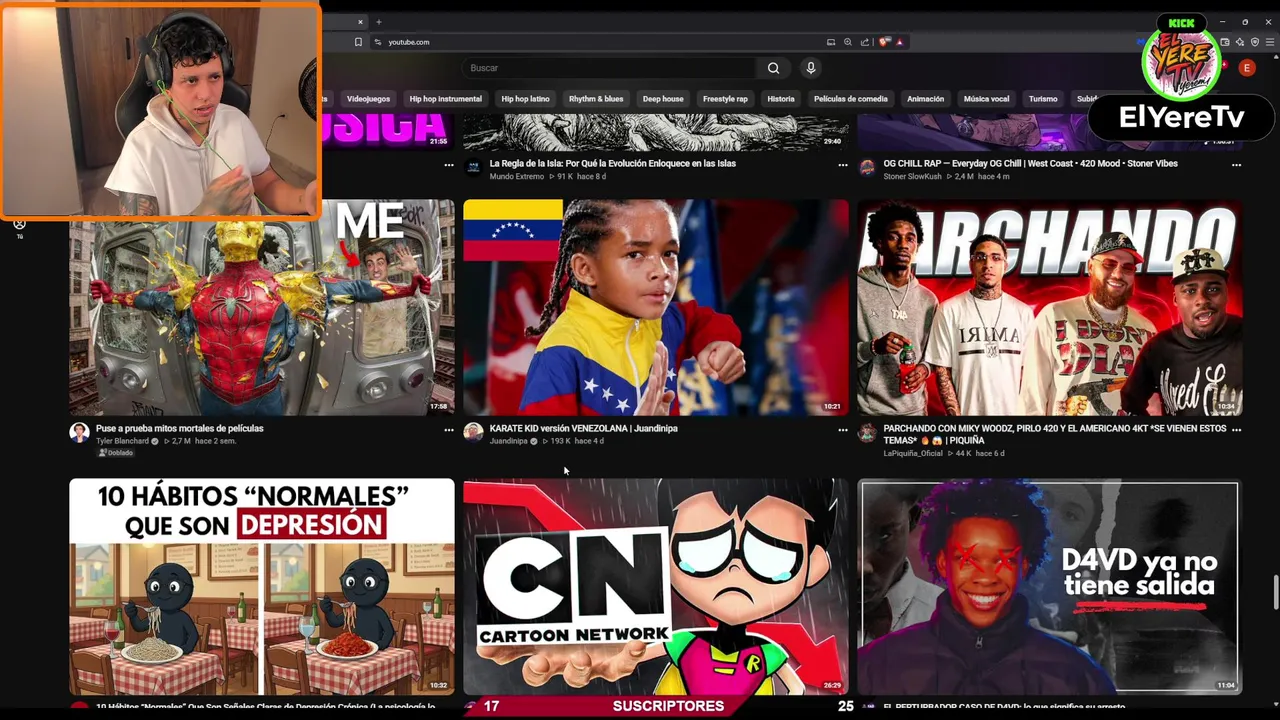The image size is (1280, 720).
Task: Filter by Música vocal chip
Action: pyautogui.click(x=986, y=99)
